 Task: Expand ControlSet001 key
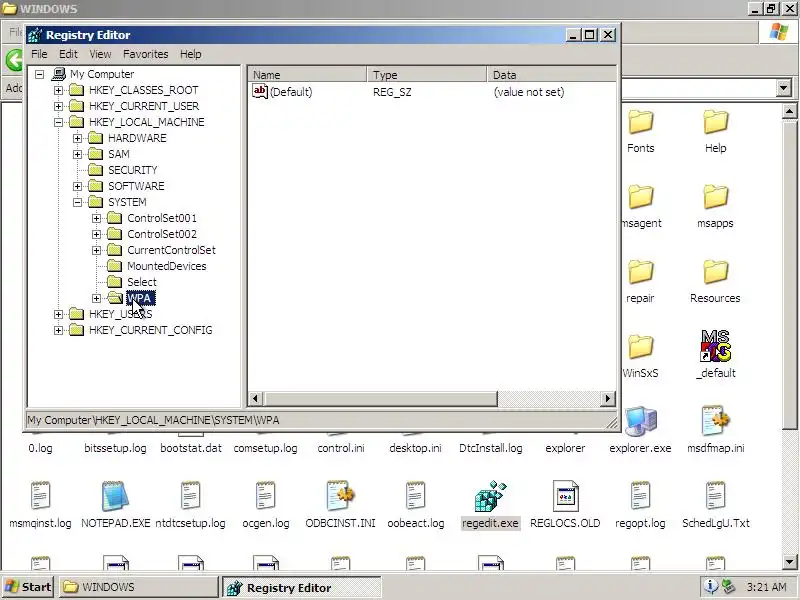pos(96,218)
